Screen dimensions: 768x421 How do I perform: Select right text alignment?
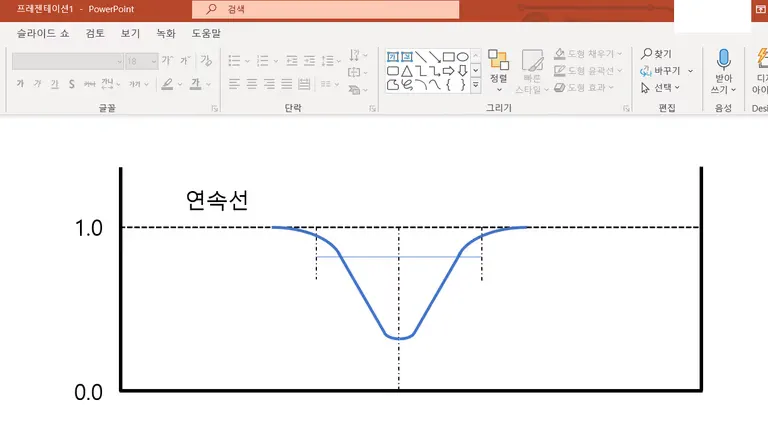coord(269,84)
